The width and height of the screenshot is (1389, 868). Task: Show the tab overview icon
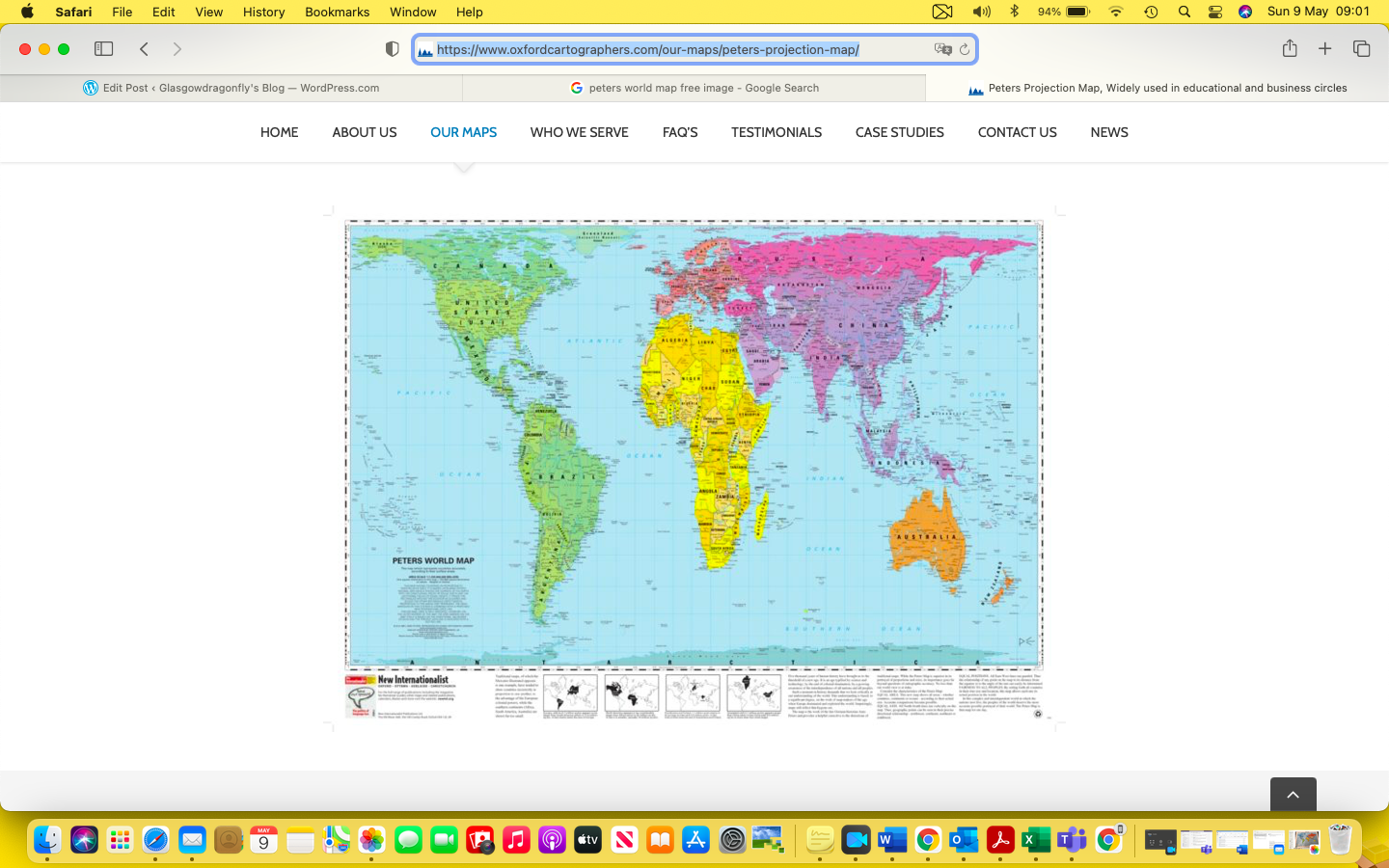click(x=1361, y=49)
